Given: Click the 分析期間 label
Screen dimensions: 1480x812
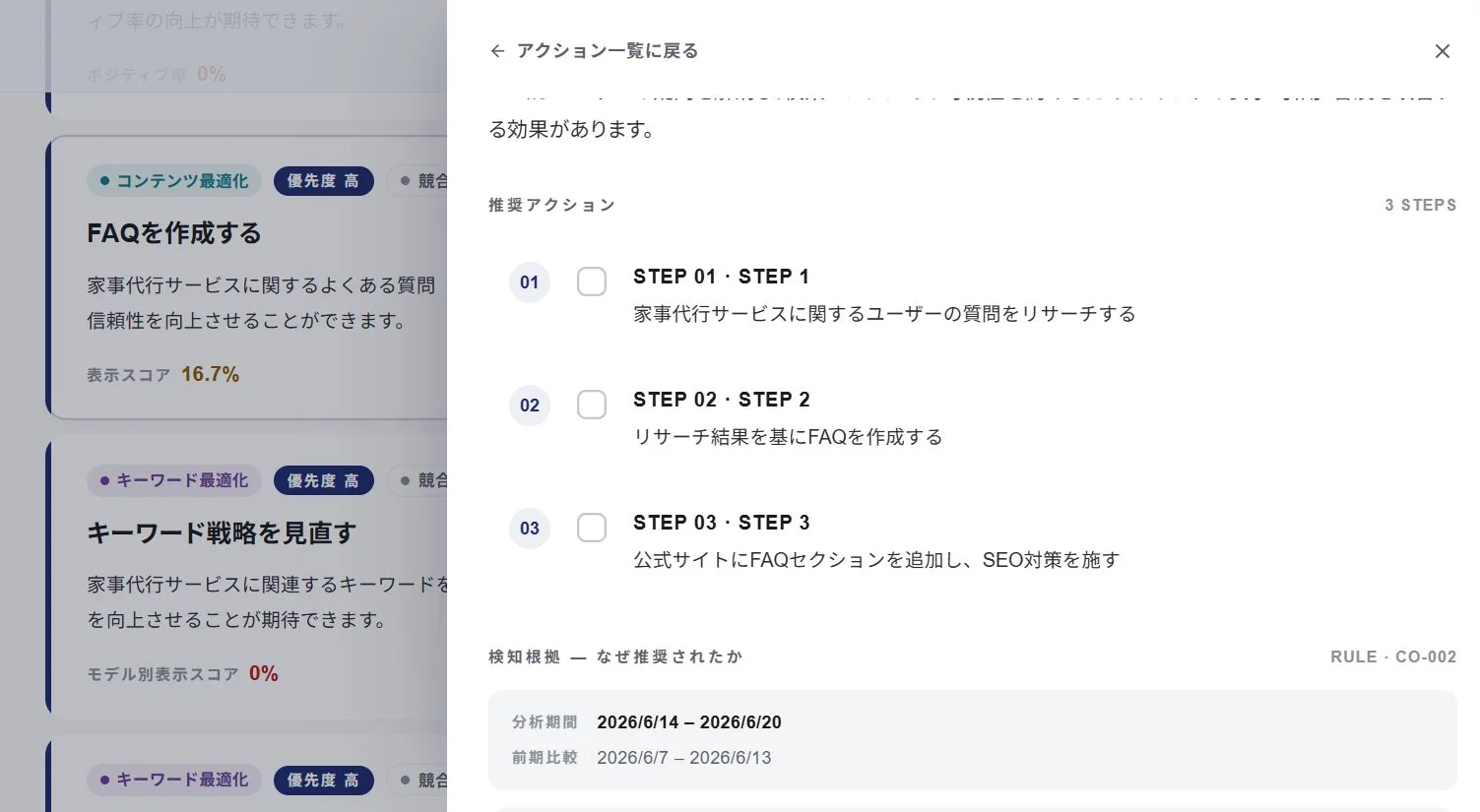Looking at the screenshot, I should point(545,722).
